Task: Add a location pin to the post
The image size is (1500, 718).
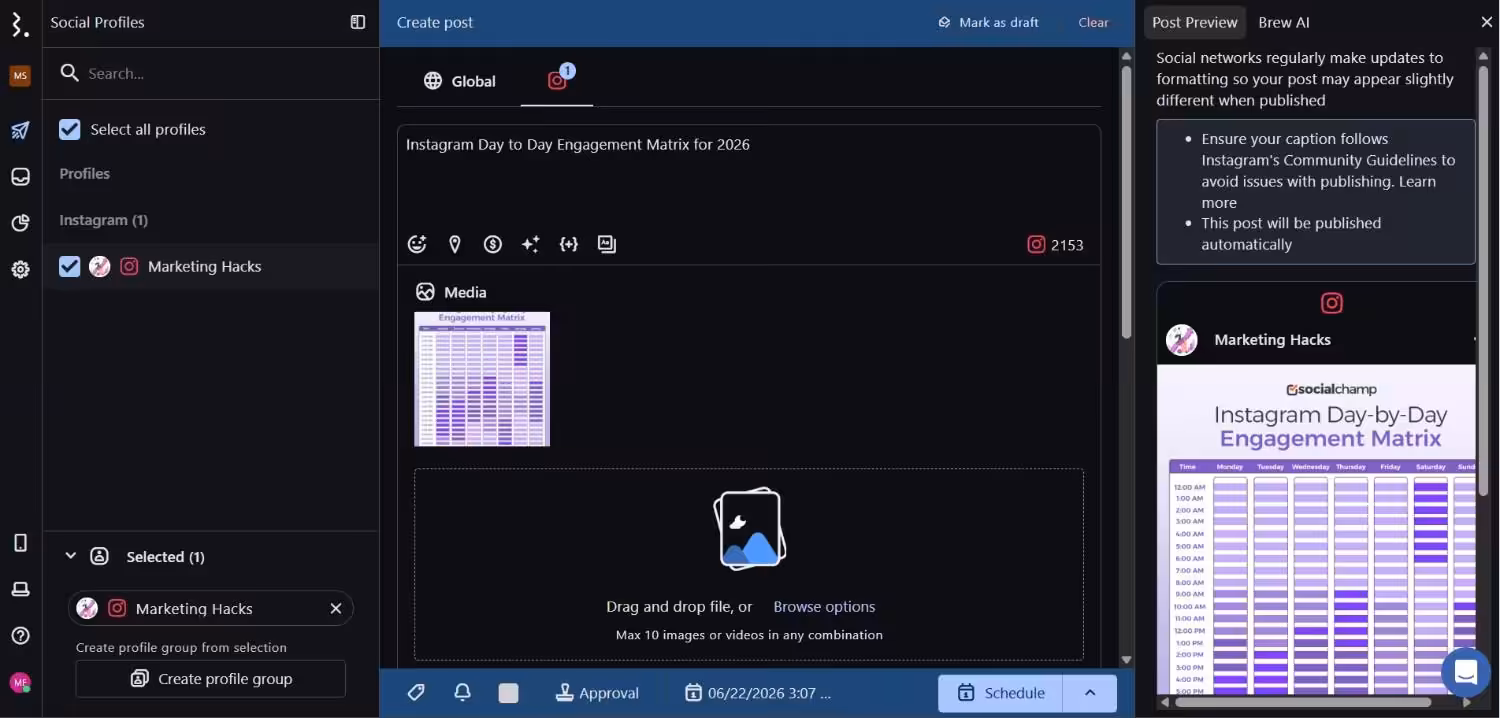Action: [455, 244]
